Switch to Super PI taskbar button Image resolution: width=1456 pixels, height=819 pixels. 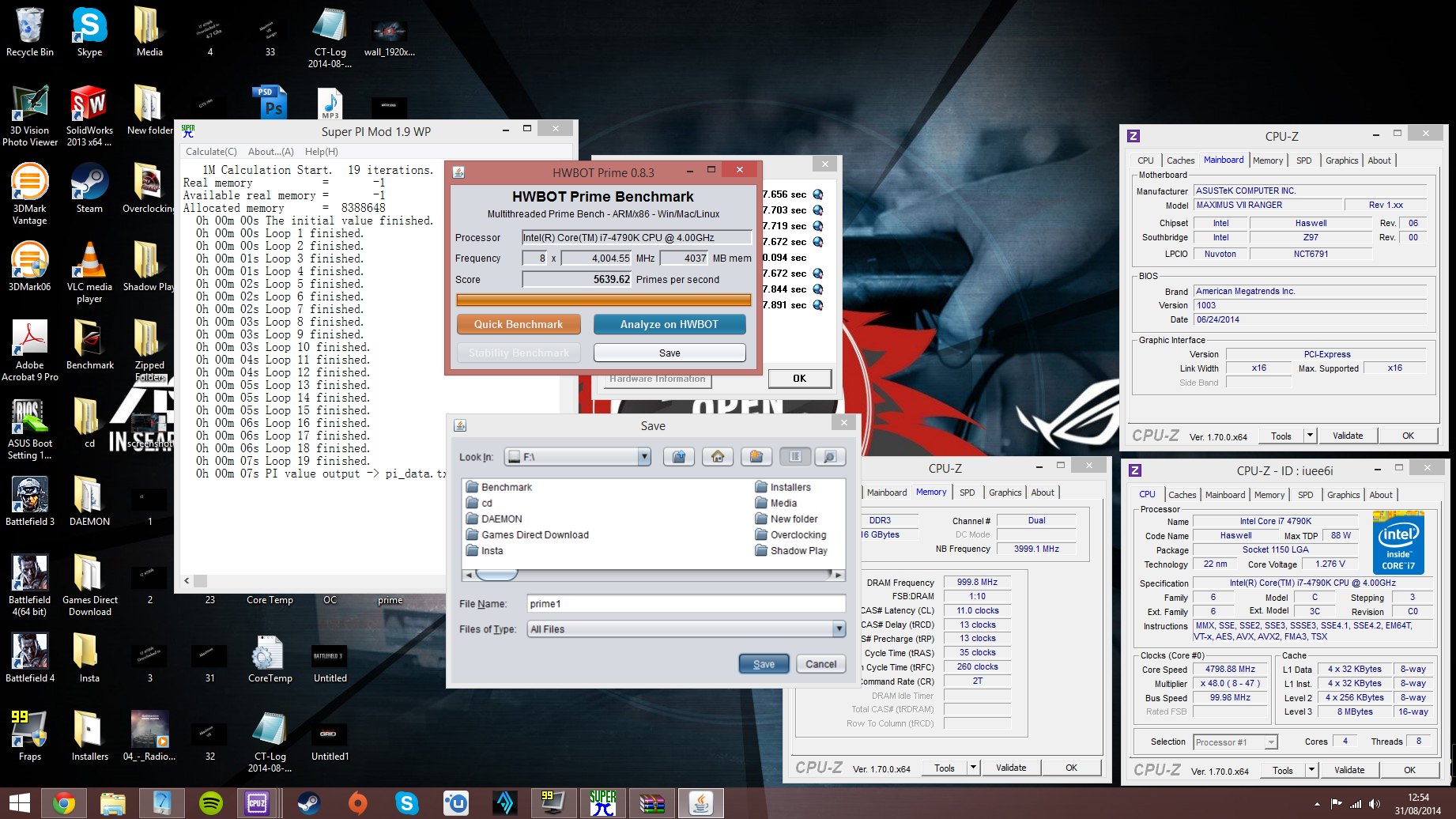tap(602, 803)
